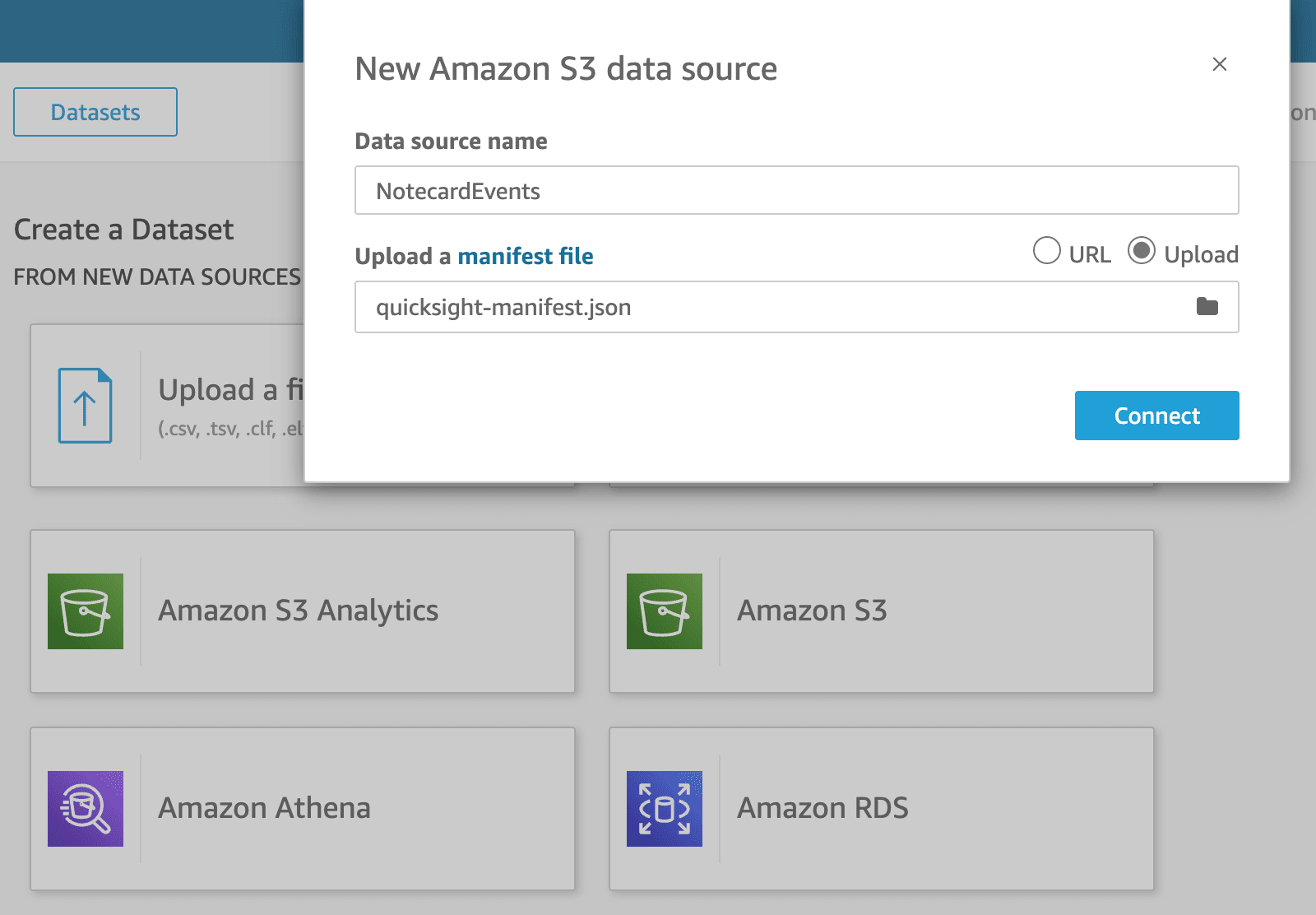Click the New Amazon S3 data source title
The height and width of the screenshot is (915, 1316).
click(566, 69)
